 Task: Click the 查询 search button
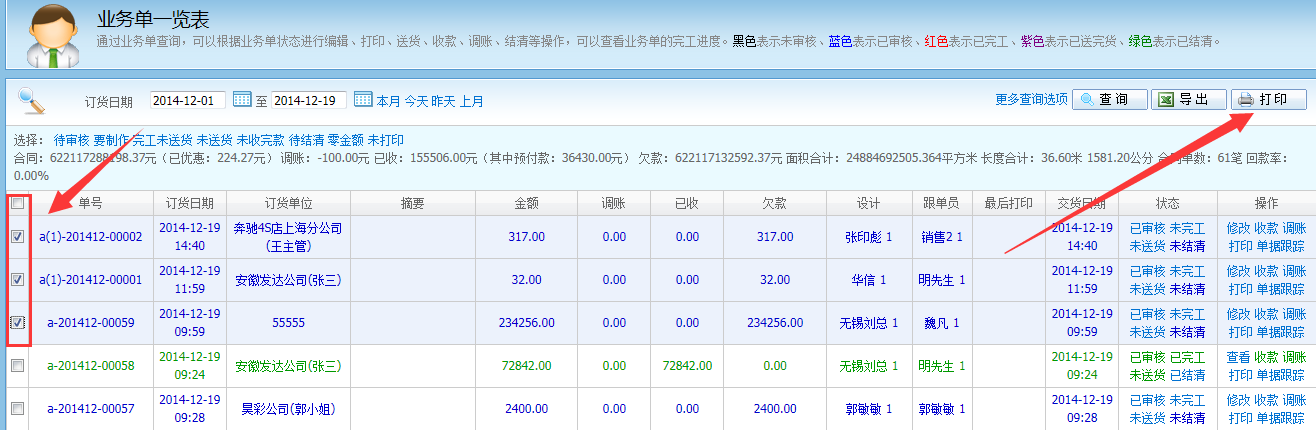click(x=1109, y=100)
